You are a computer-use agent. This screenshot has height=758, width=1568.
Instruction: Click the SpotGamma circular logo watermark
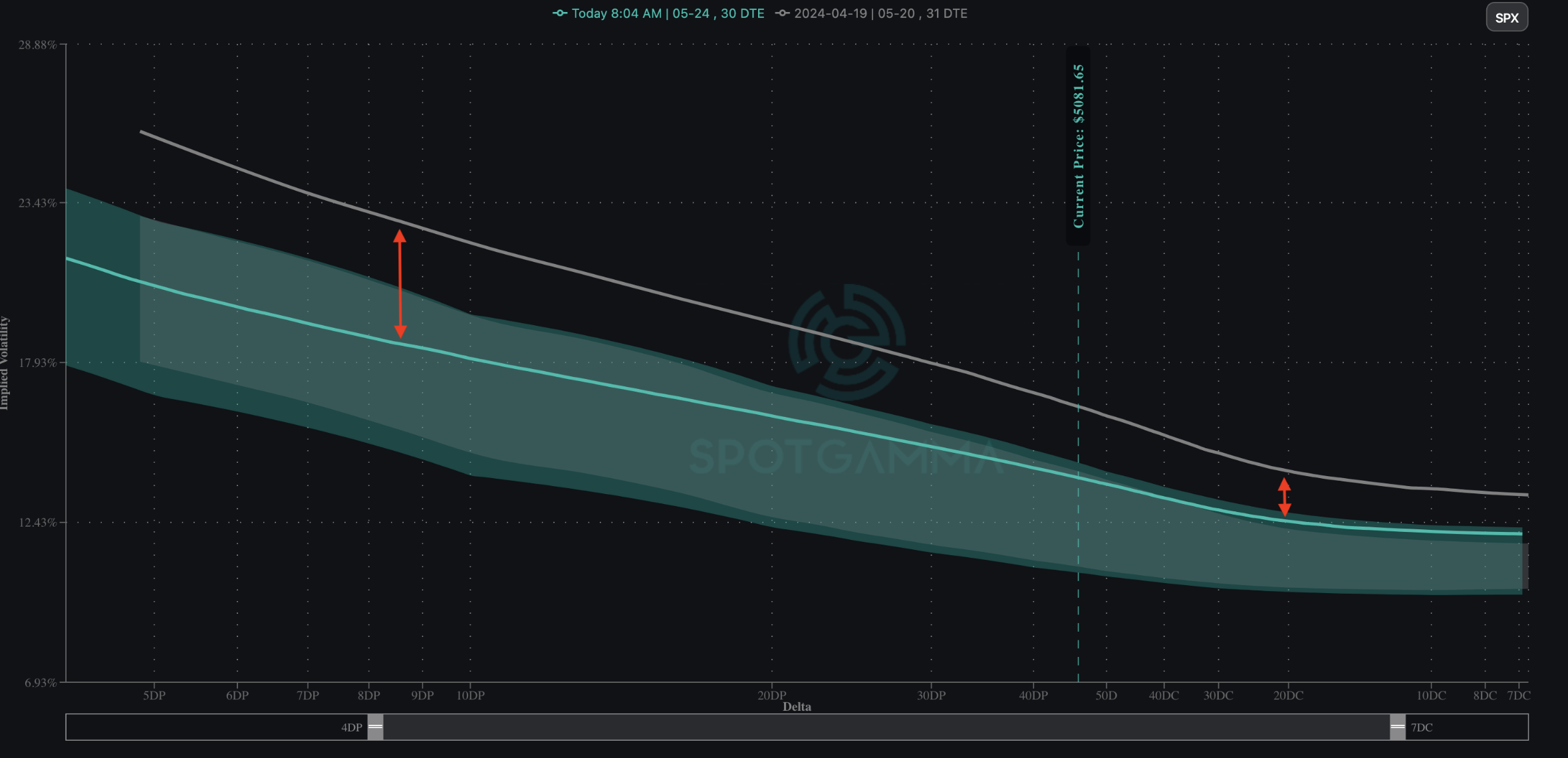click(x=847, y=342)
